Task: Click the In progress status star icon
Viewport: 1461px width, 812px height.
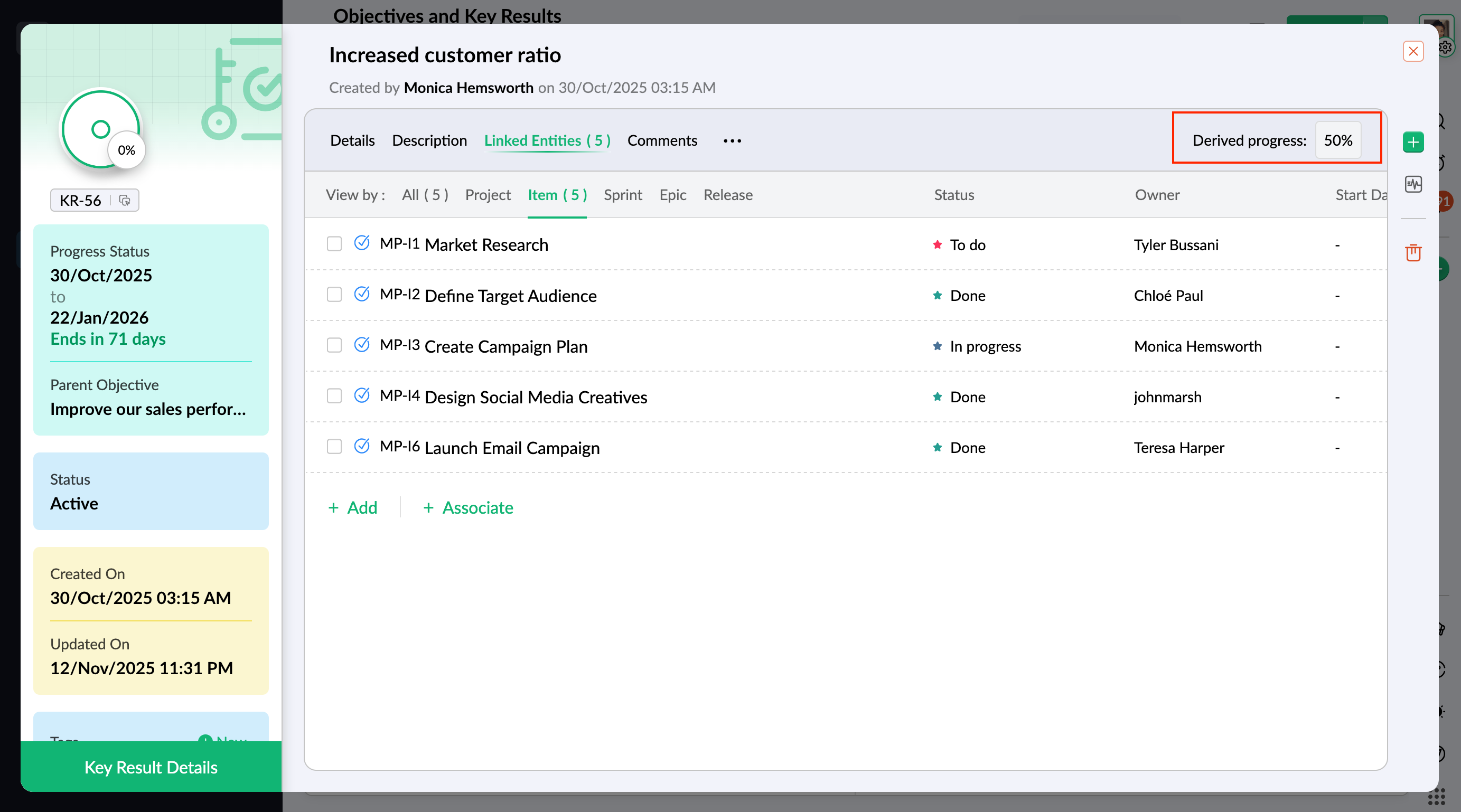Action: (x=937, y=346)
